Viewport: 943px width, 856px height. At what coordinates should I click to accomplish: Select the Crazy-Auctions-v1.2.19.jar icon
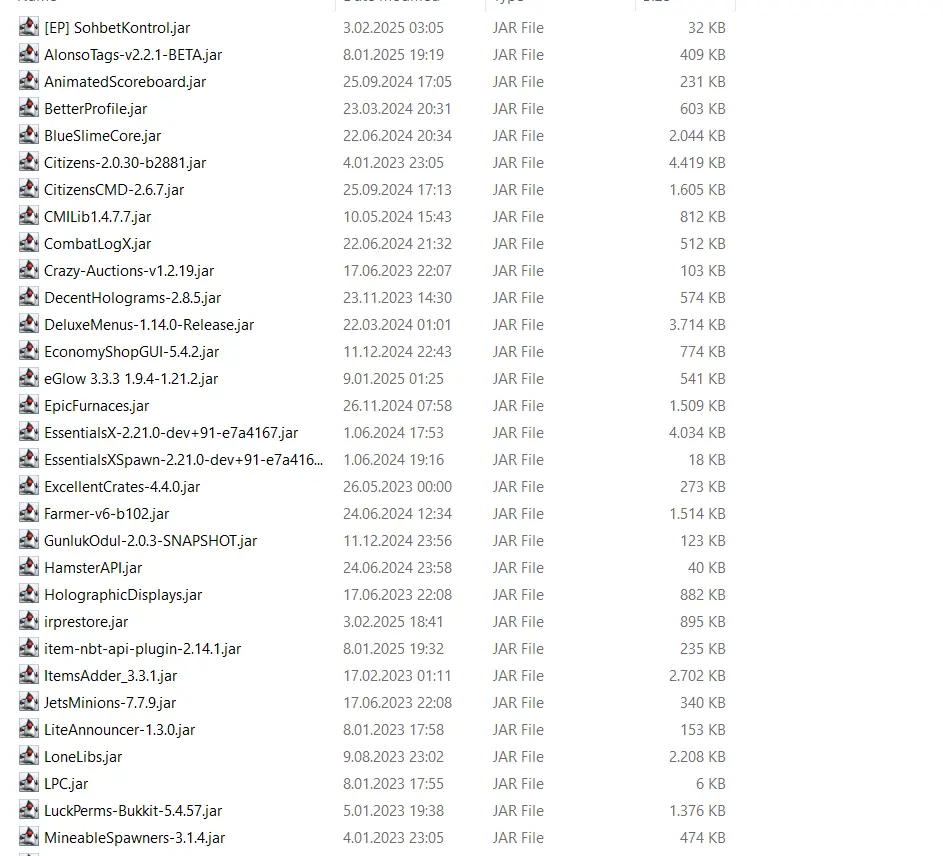(x=29, y=271)
